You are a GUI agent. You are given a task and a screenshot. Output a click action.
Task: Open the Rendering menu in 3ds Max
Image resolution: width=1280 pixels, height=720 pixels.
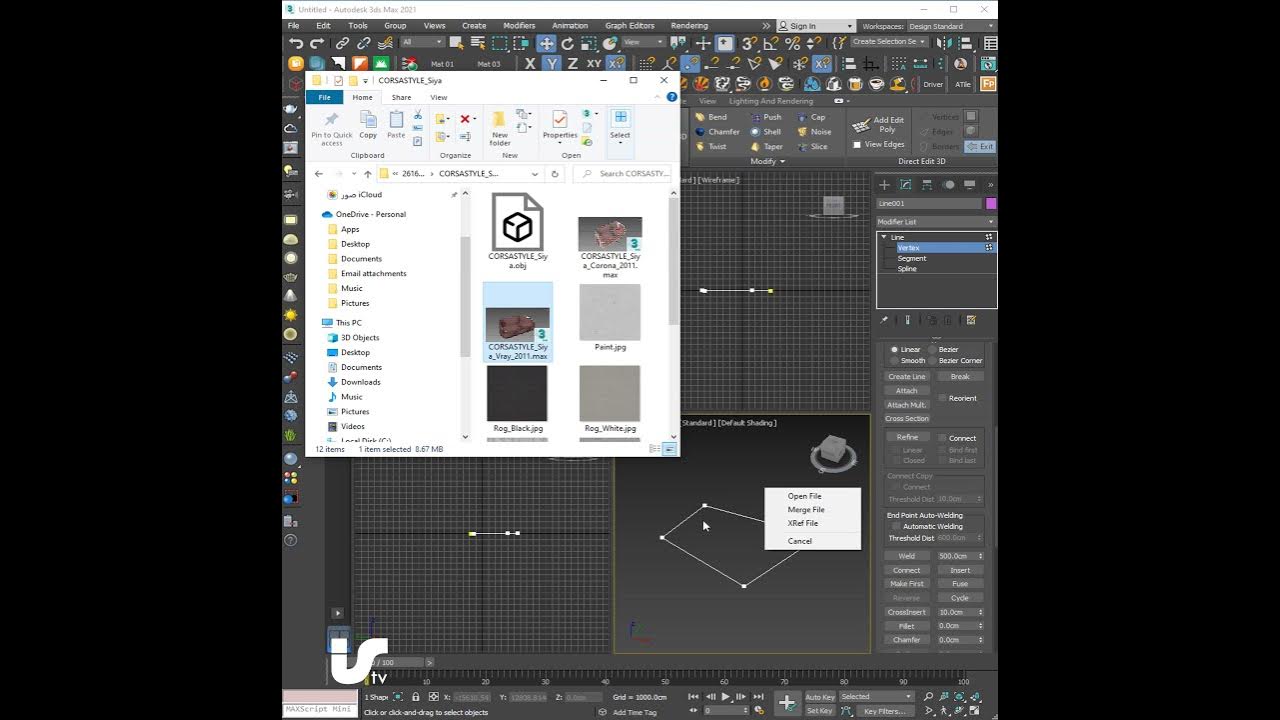(x=689, y=26)
